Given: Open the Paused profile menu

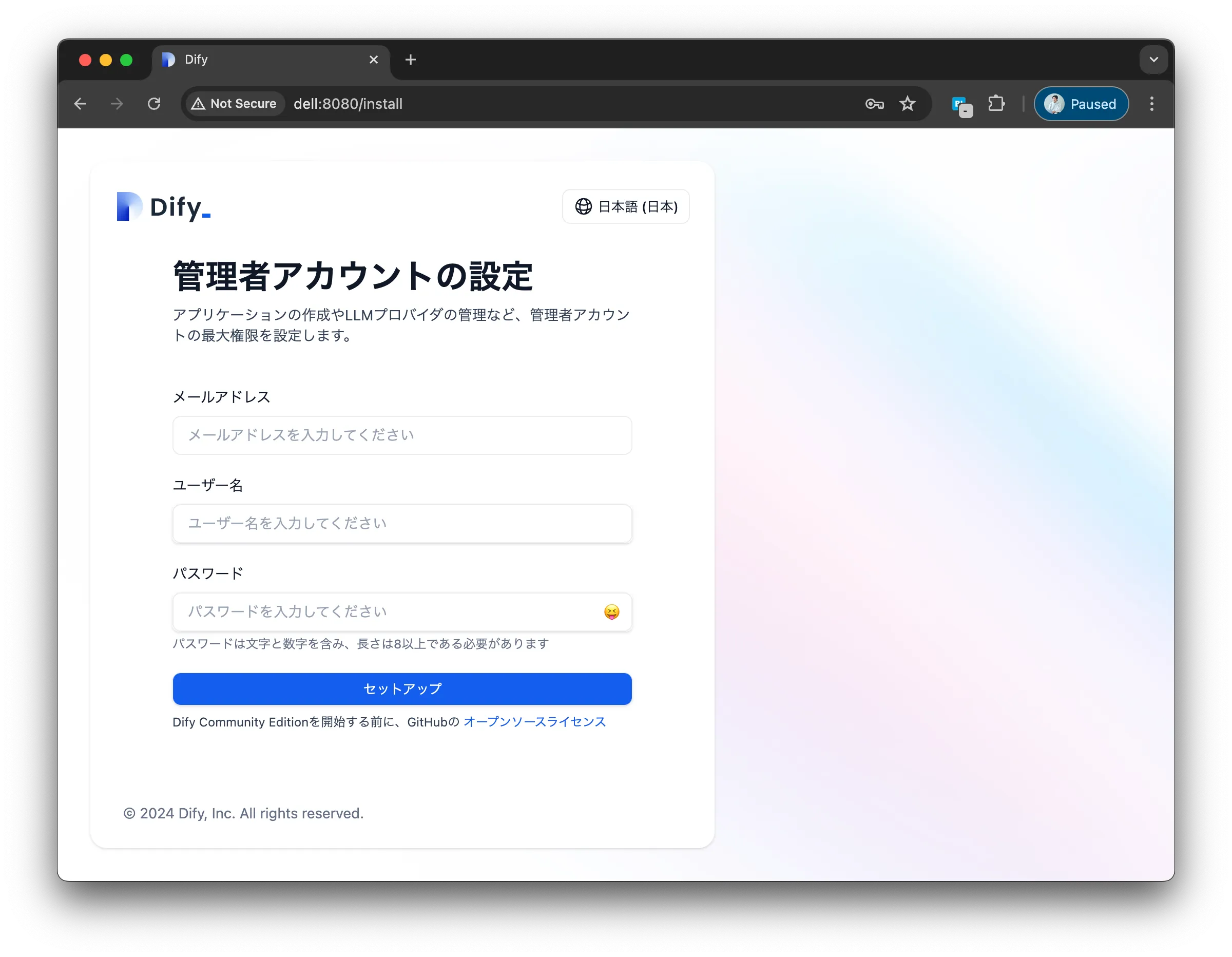Looking at the screenshot, I should [x=1081, y=104].
